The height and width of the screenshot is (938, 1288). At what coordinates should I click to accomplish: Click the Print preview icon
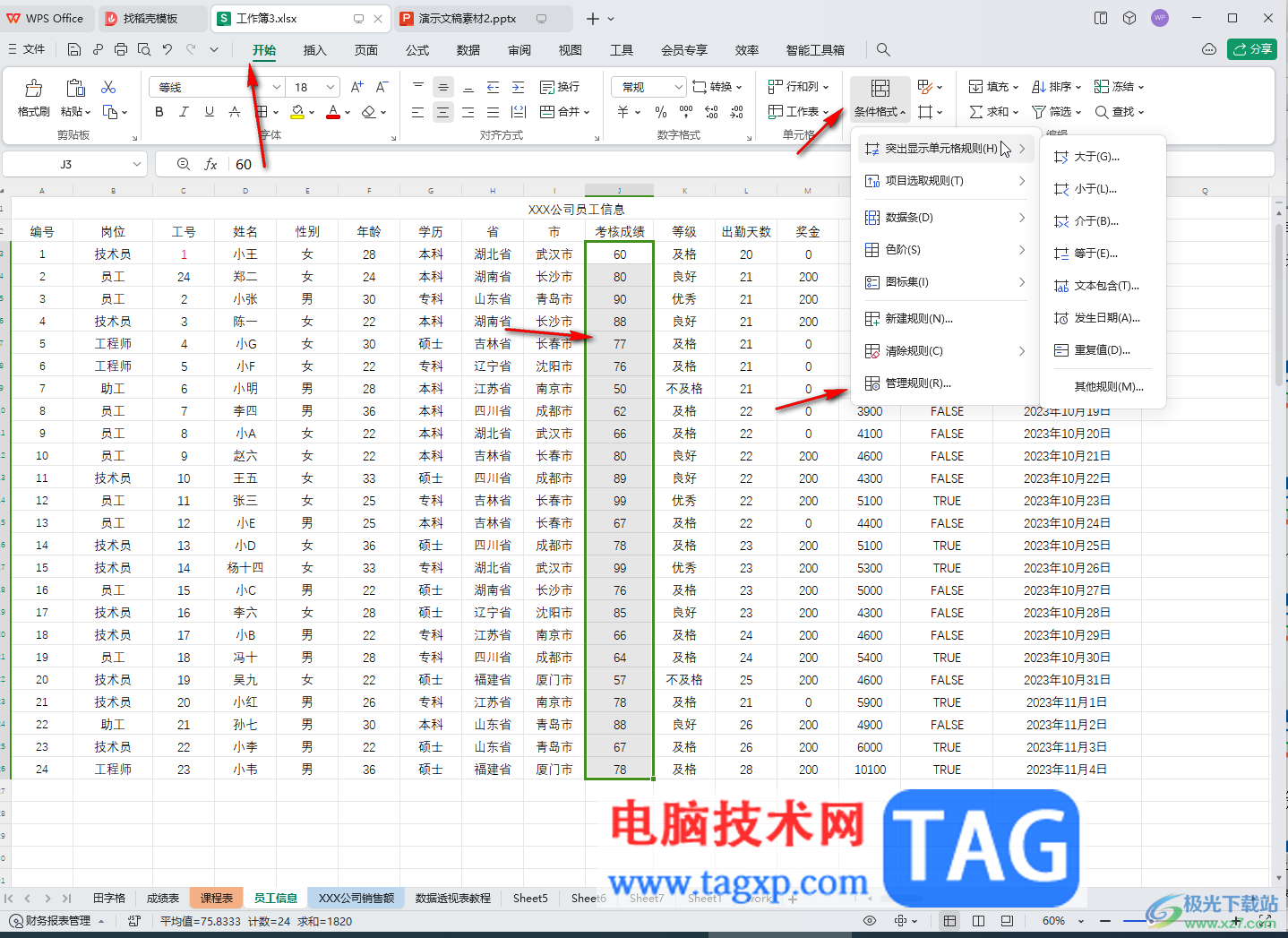(x=144, y=49)
